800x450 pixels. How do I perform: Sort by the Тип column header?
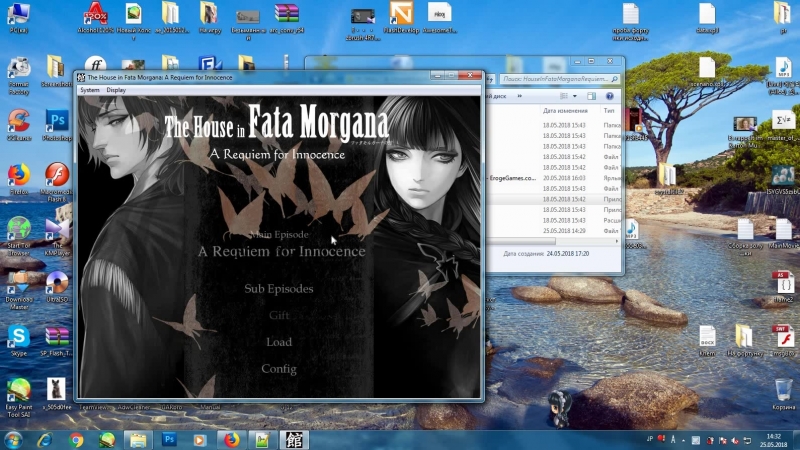(x=610, y=111)
